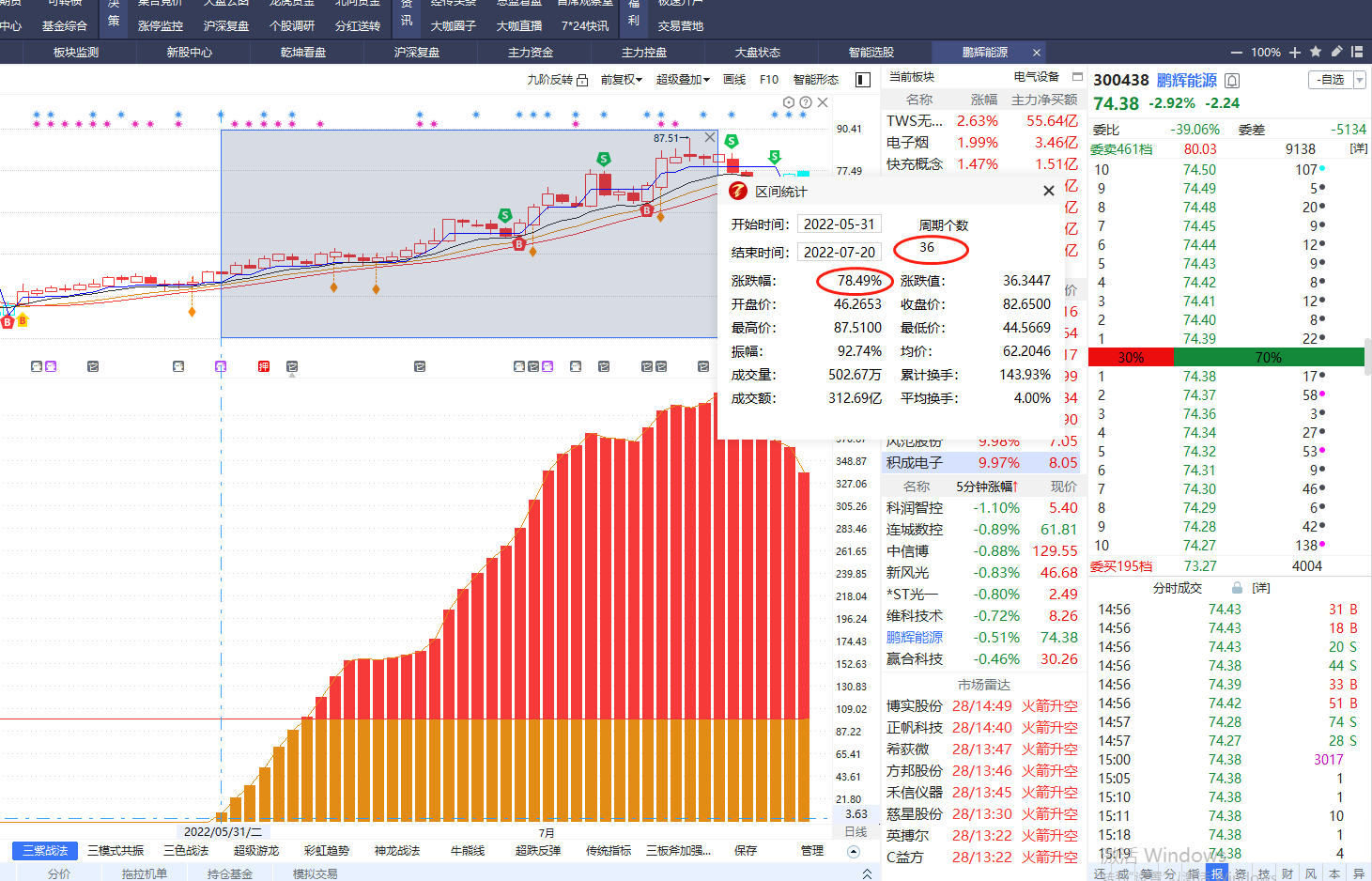Switch to the 大盘状态 tab

pyautogui.click(x=758, y=53)
